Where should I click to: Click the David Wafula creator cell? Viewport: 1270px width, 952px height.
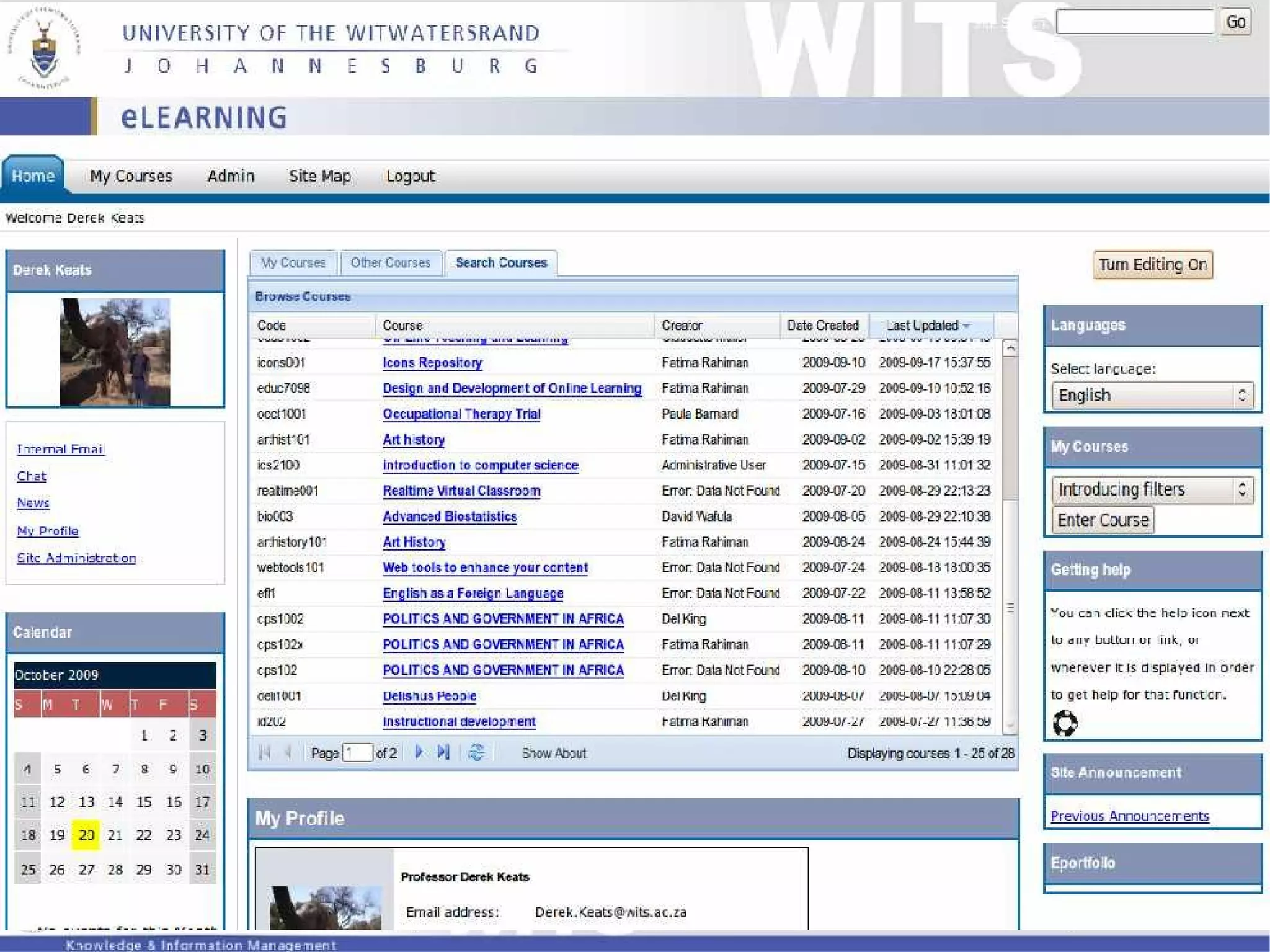(x=696, y=517)
